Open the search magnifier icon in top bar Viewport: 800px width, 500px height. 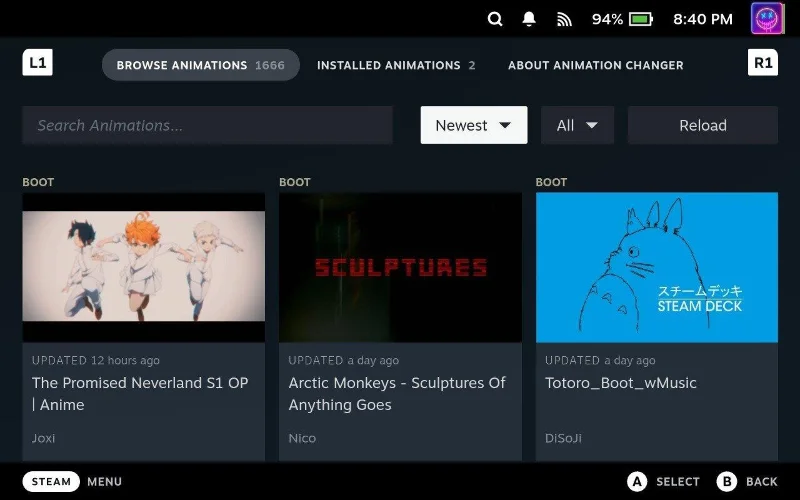click(495, 19)
